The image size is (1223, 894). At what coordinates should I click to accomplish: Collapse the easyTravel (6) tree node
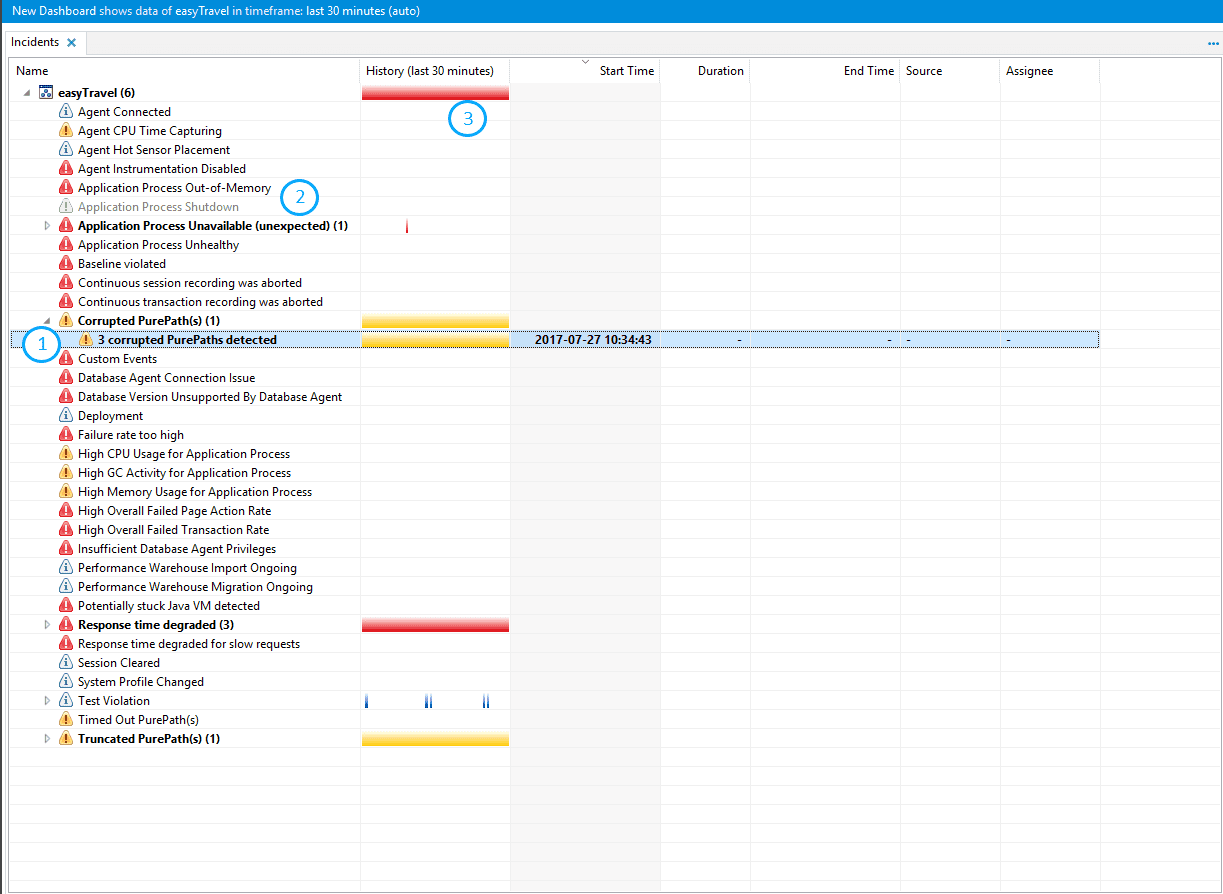coord(27,93)
